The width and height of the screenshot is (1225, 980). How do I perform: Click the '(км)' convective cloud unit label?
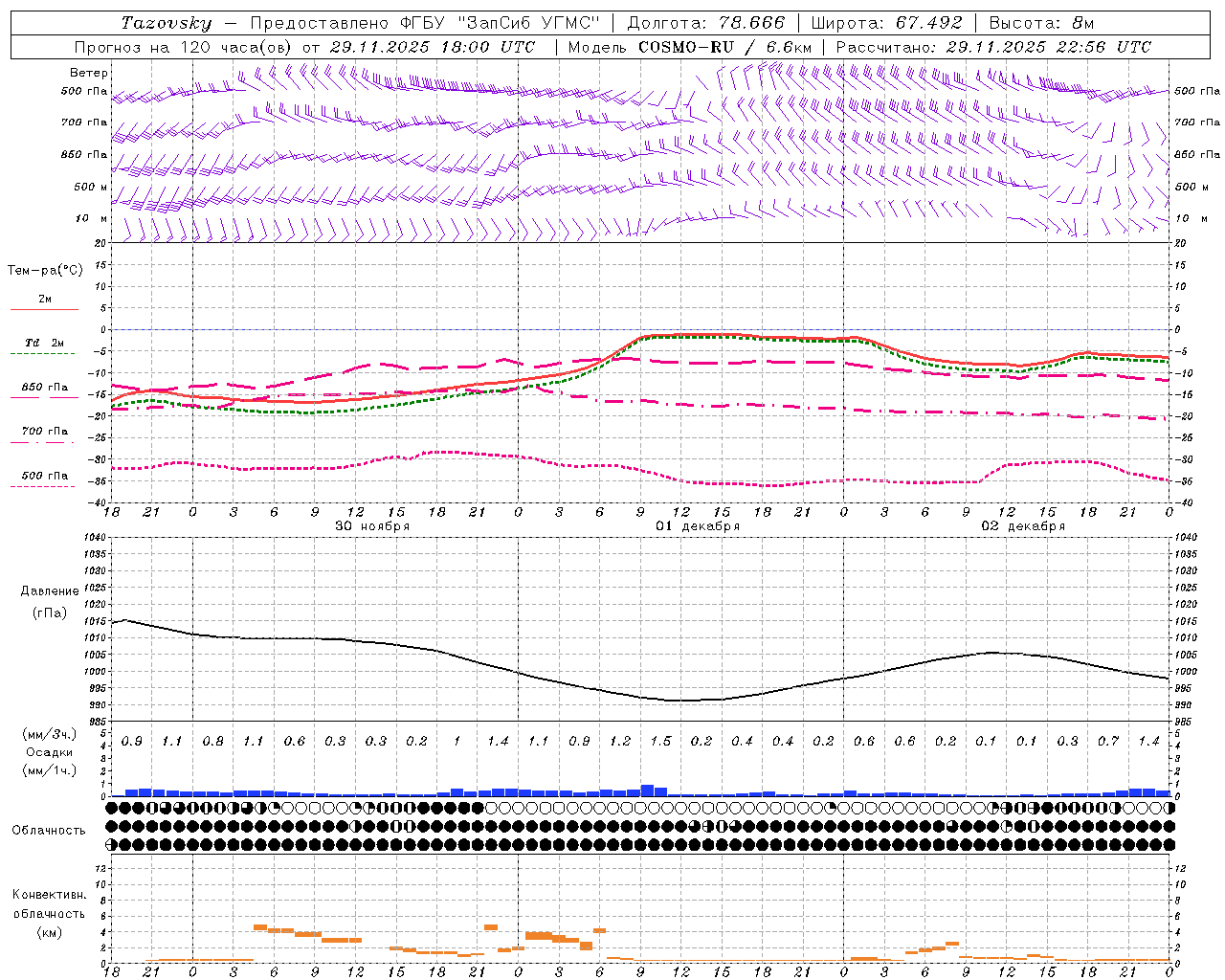pos(49,932)
